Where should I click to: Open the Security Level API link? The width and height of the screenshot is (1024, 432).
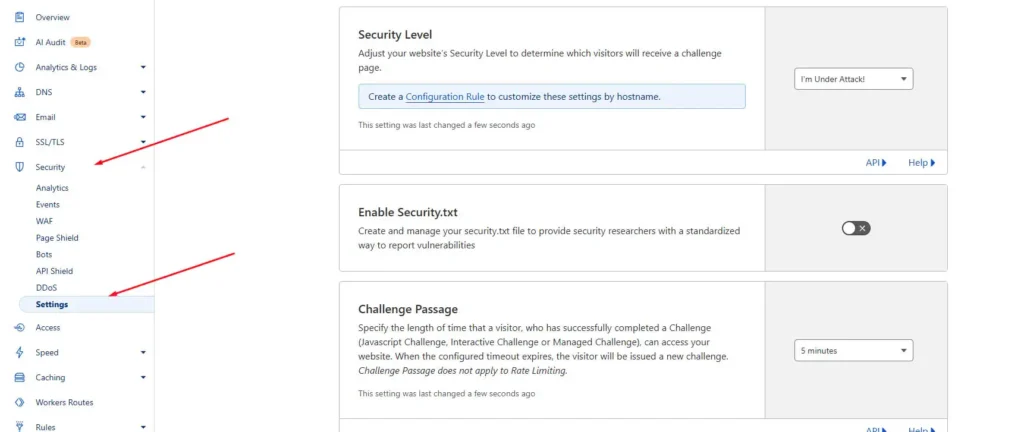pos(876,163)
